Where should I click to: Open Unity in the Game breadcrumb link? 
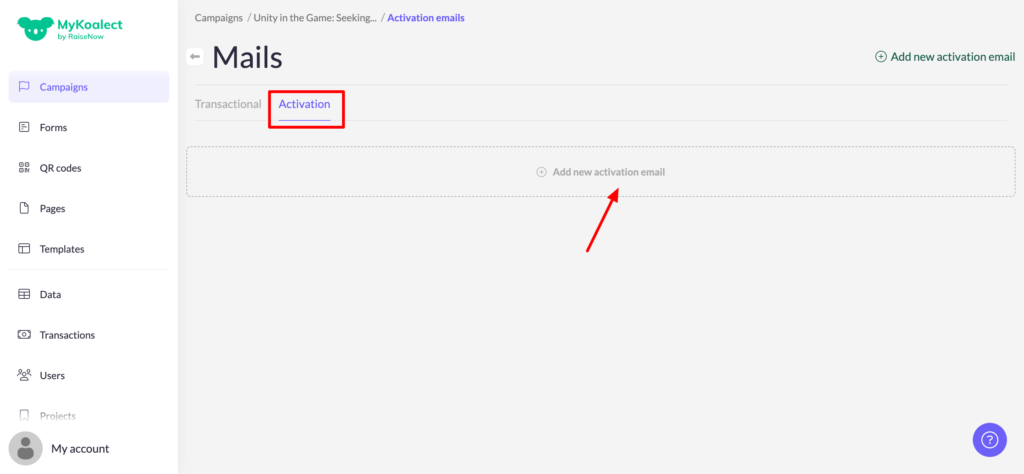click(315, 18)
